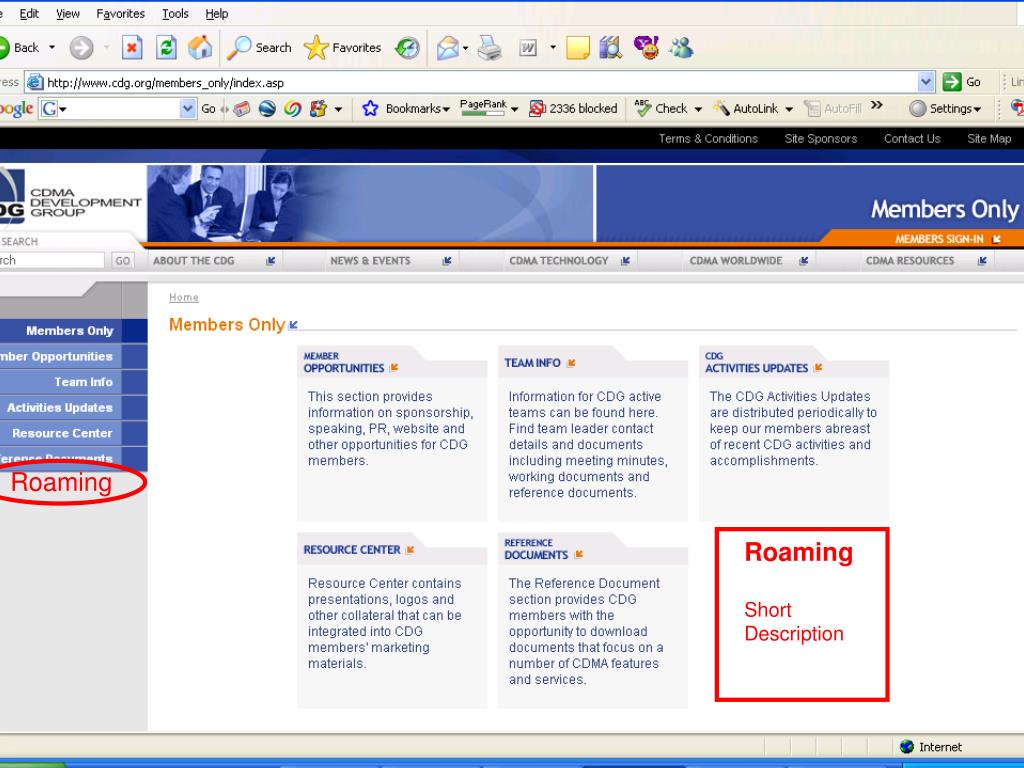Viewport: 1024px width, 768px height.
Task: Open the Edit menu
Action: (29, 14)
